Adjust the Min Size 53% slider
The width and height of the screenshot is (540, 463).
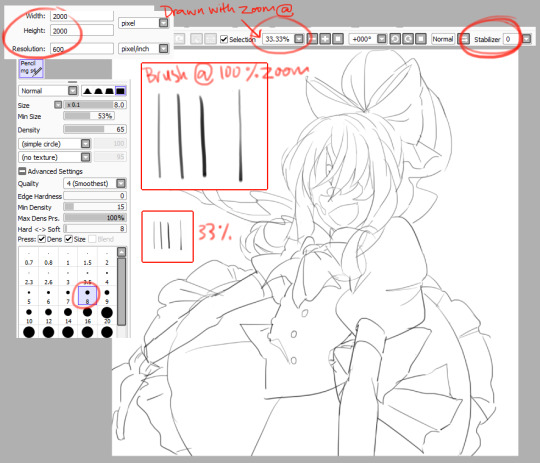pos(89,116)
